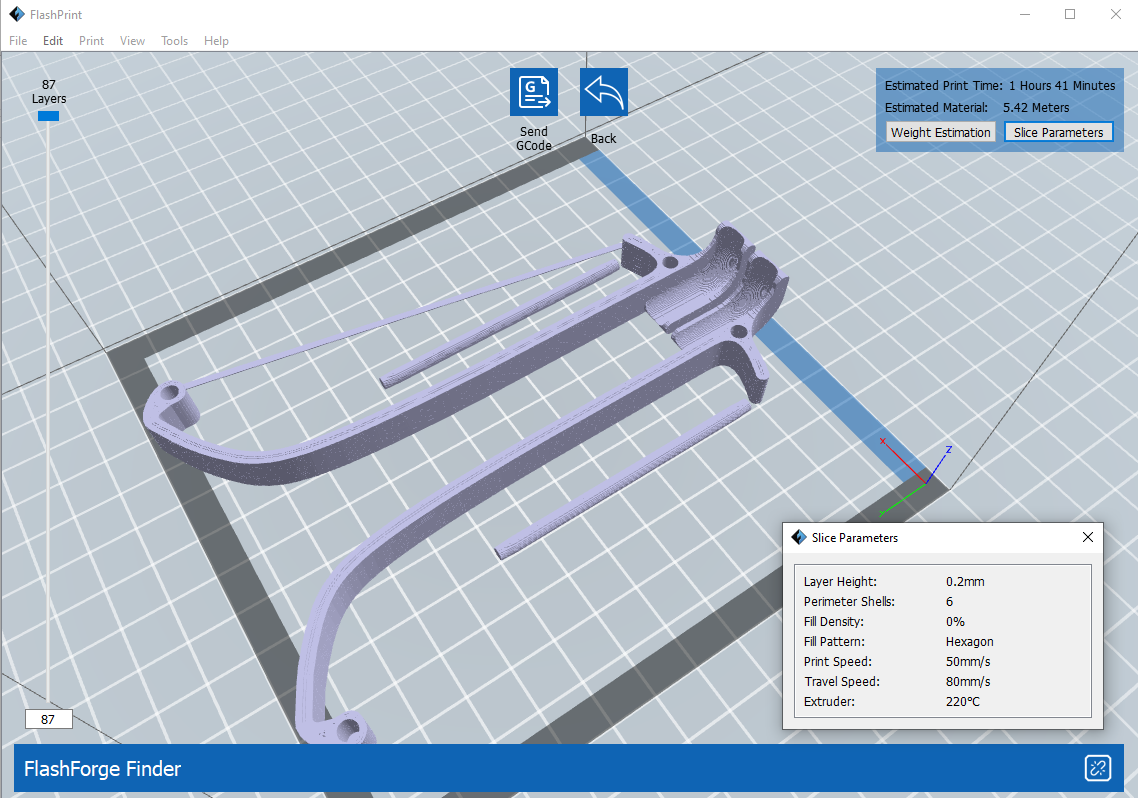The image size is (1138, 798).
Task: Click the layer slider handle at top
Action: [x=48, y=115]
